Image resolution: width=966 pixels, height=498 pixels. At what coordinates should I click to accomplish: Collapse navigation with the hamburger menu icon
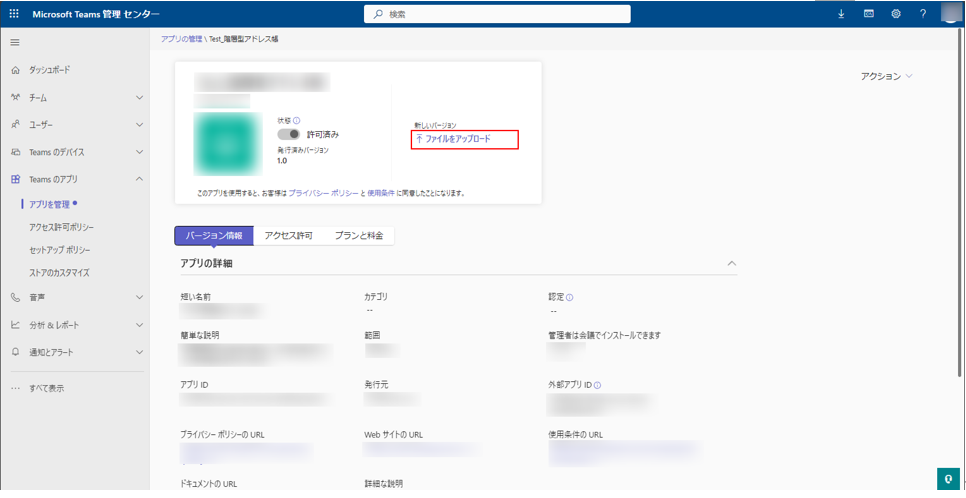(x=15, y=43)
